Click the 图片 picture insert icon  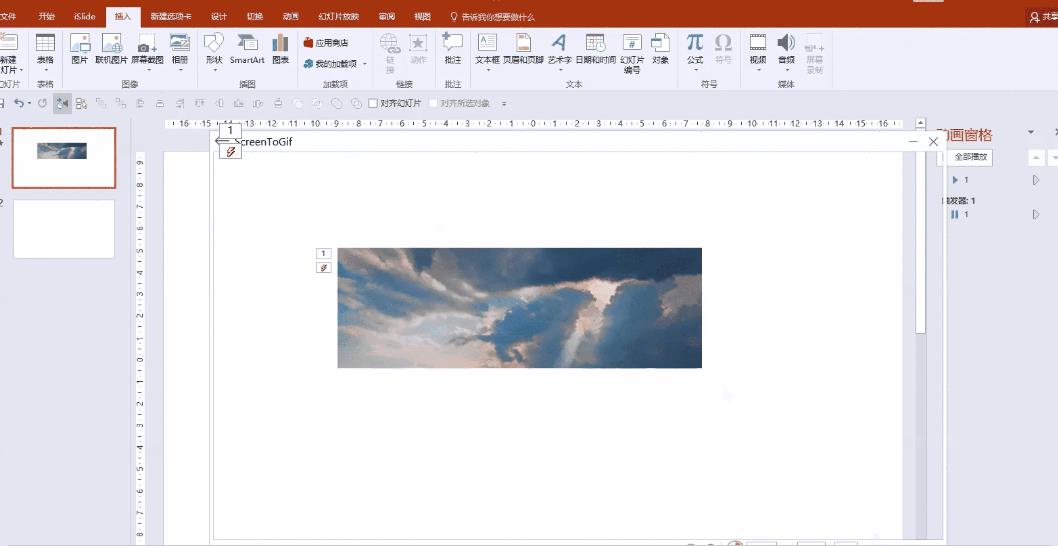click(x=79, y=47)
